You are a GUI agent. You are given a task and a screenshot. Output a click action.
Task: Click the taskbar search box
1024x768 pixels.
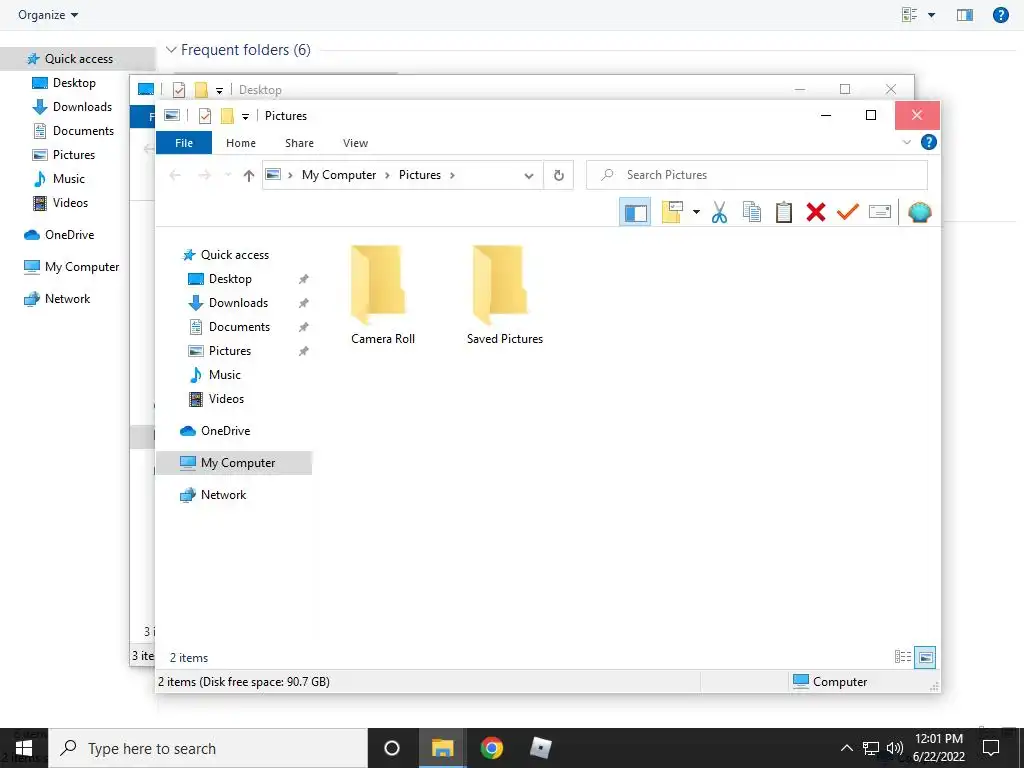pos(208,748)
